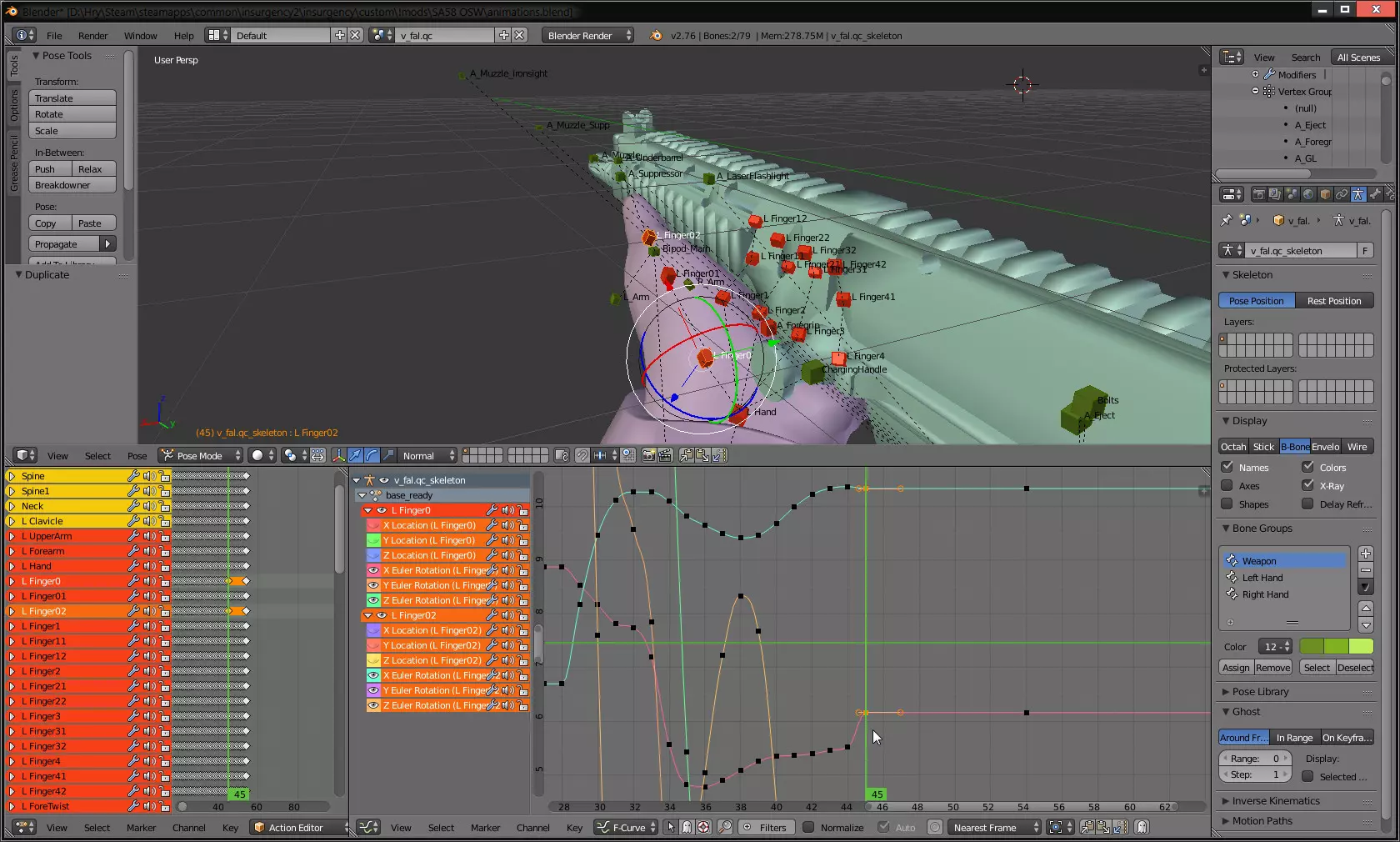
Task: Open the Channel menu in Action Editor
Action: [x=188, y=828]
